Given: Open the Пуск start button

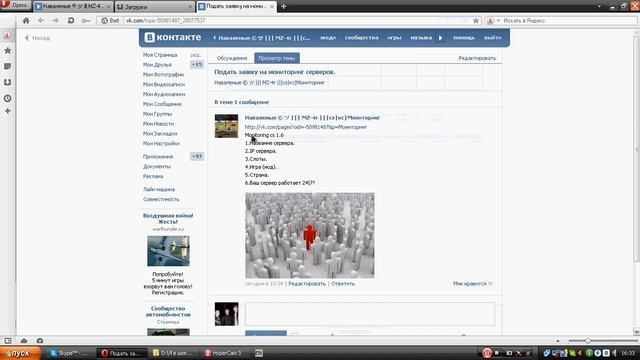Looking at the screenshot, I should pyautogui.click(x=20, y=353).
